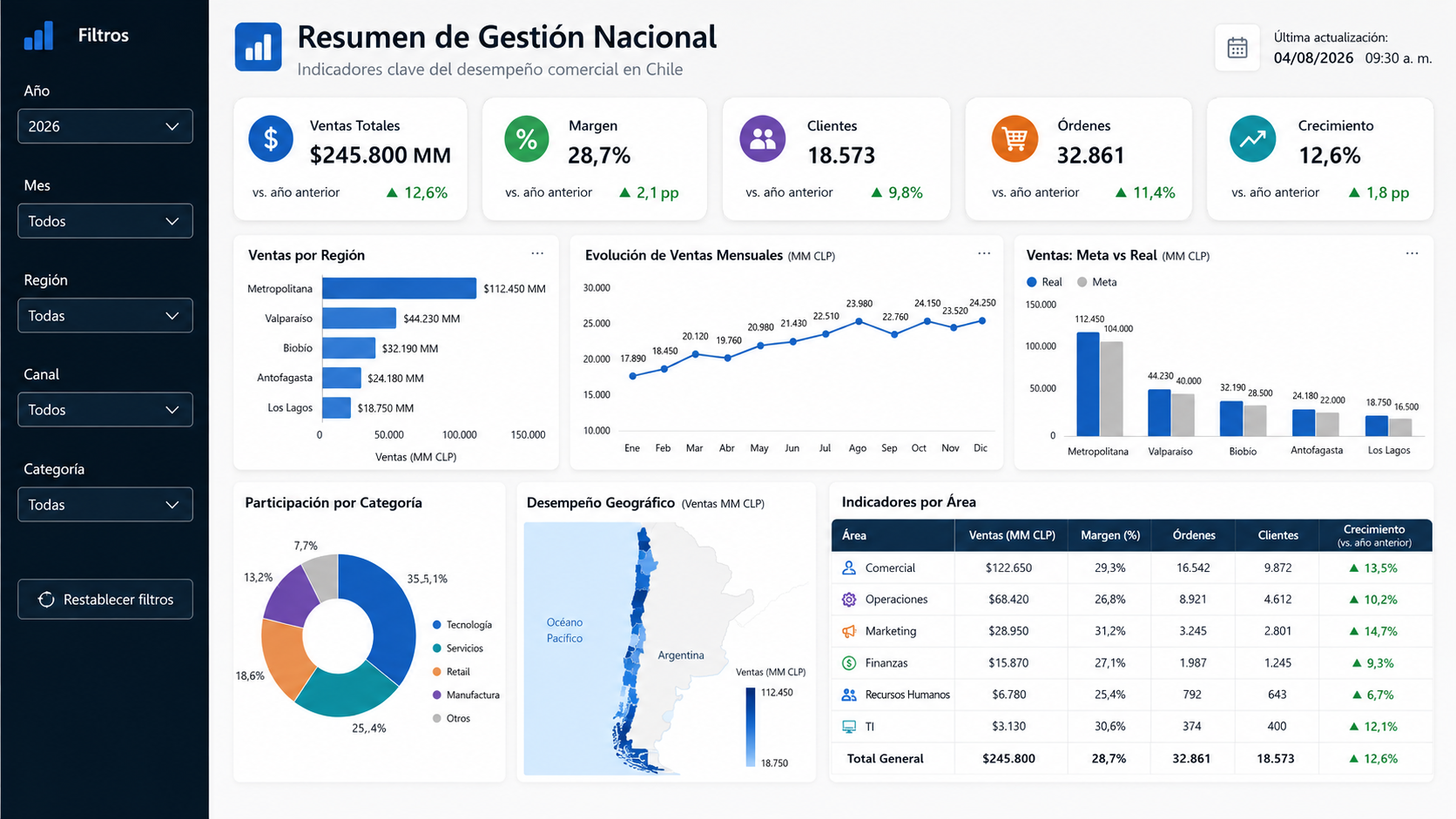Sort table by Crecimiento header
The width and height of the screenshot is (1456, 819).
click(1375, 535)
